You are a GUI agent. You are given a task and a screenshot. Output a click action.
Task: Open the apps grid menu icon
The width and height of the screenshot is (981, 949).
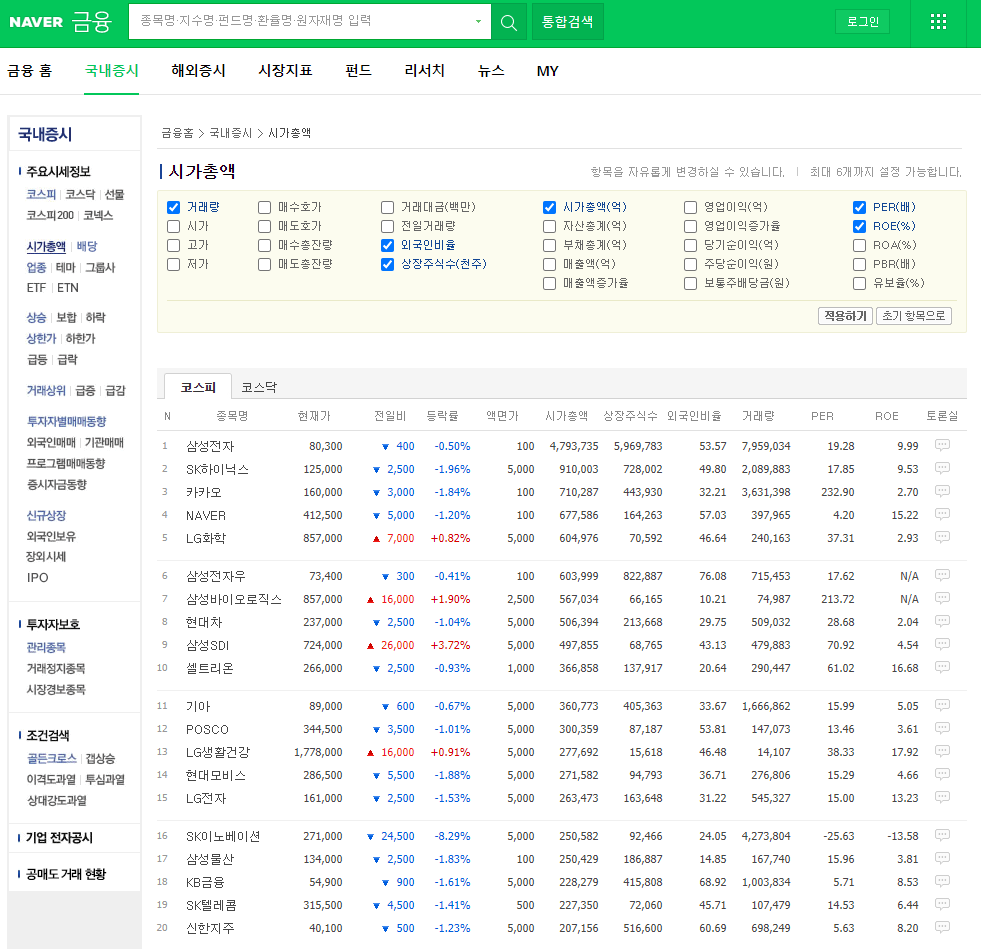click(938, 22)
